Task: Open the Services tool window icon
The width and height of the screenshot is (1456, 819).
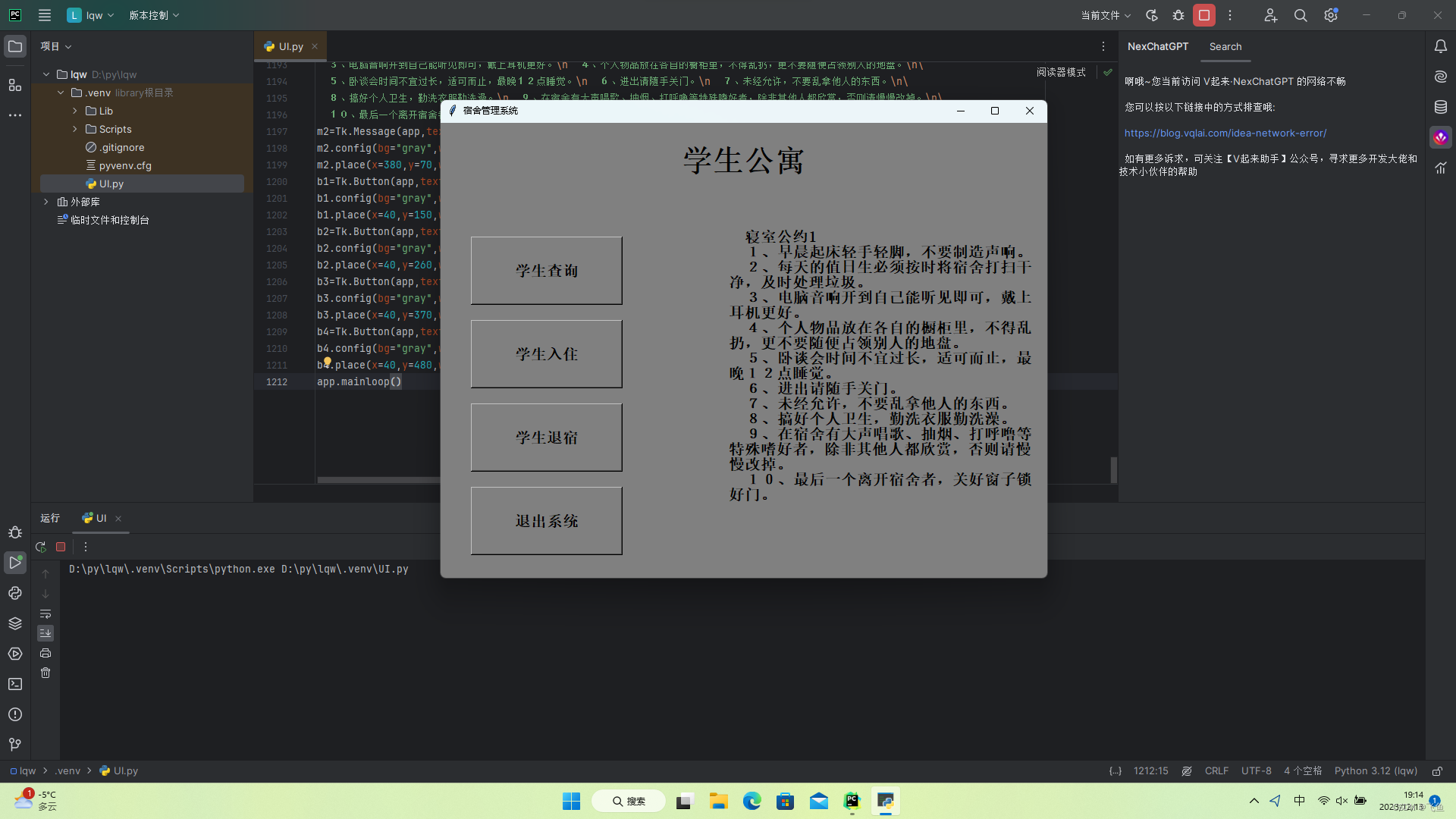Action: point(15,654)
